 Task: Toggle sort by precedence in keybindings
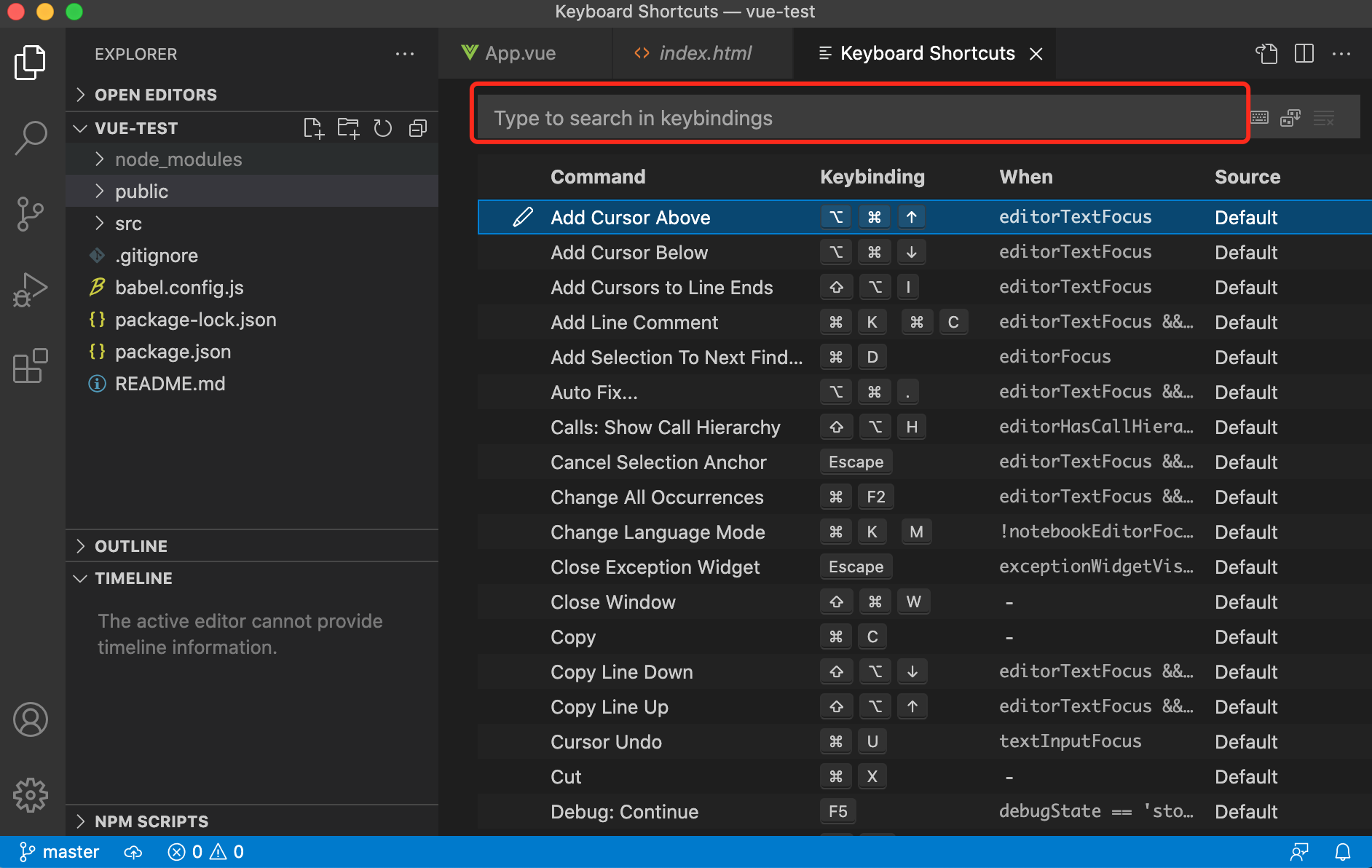pos(1290,118)
